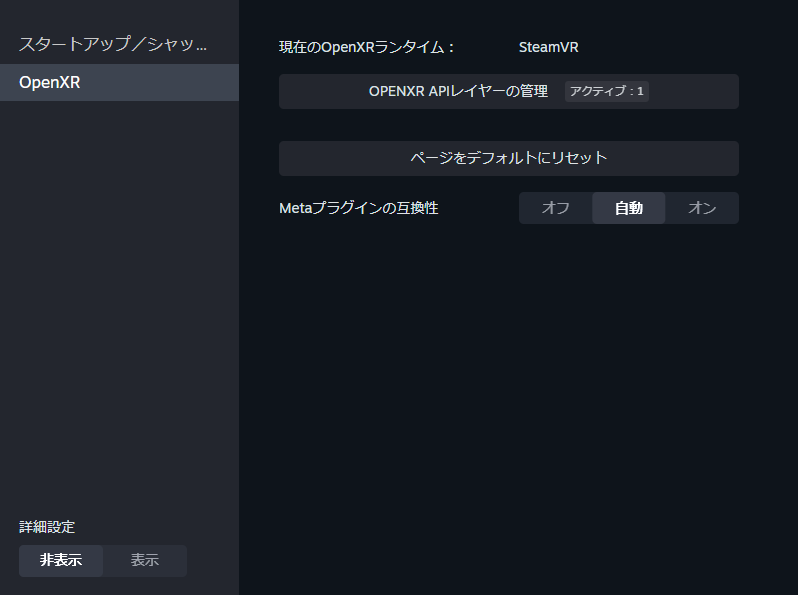Set Meta plugin compatibility to 自動

pos(628,208)
